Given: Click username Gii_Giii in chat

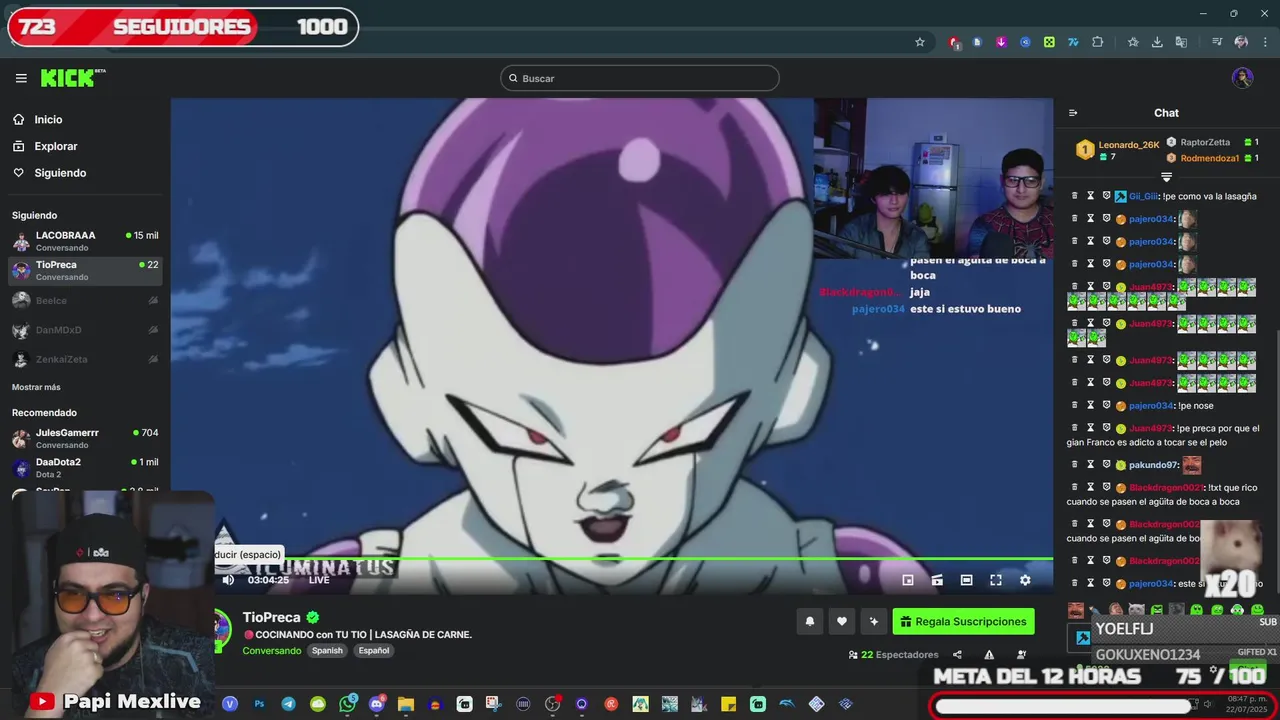Looking at the screenshot, I should (1143, 196).
